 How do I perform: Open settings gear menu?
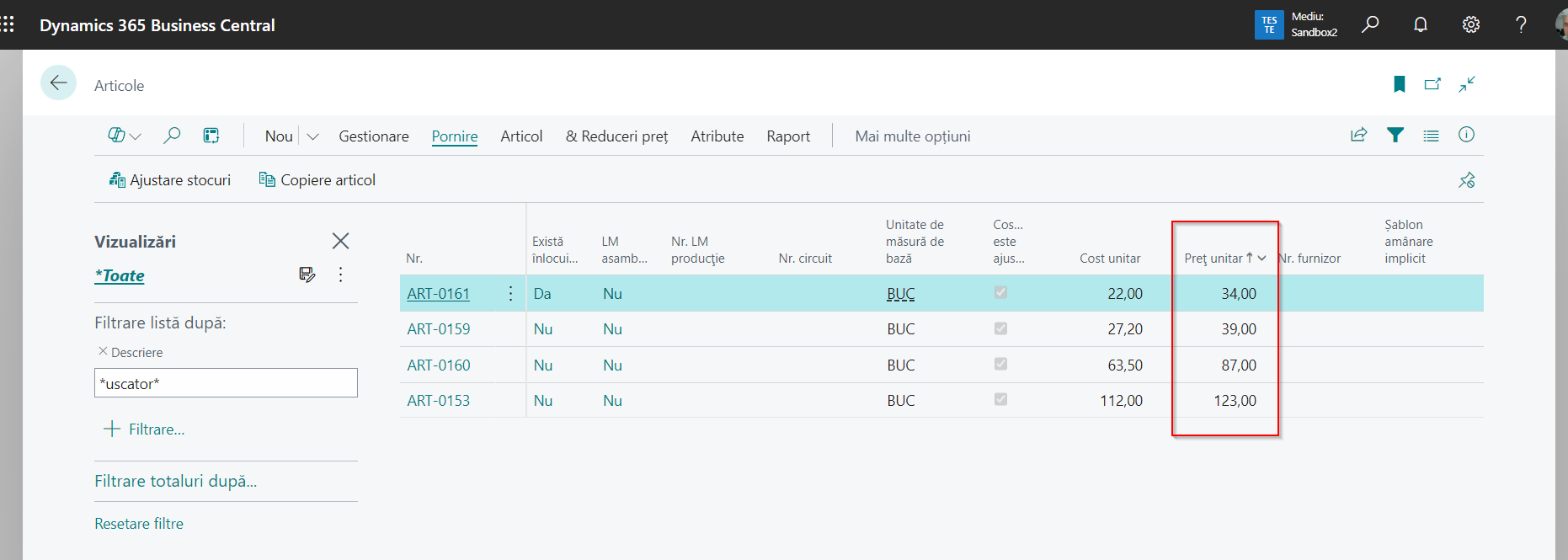tap(1470, 24)
